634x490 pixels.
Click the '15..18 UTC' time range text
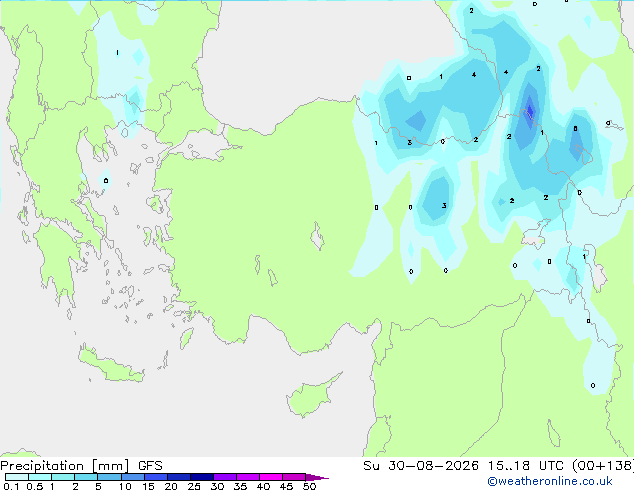(x=525, y=466)
